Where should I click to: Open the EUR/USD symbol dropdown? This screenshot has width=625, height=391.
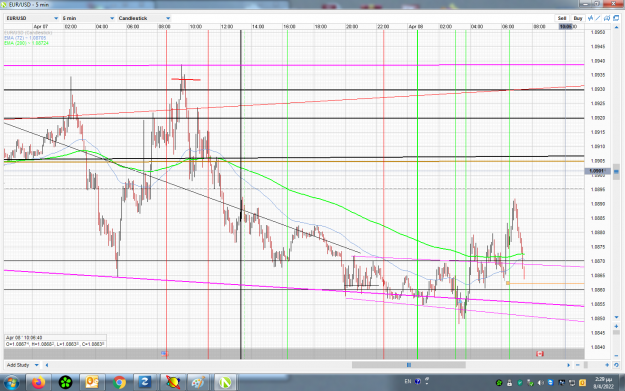[x=32, y=18]
